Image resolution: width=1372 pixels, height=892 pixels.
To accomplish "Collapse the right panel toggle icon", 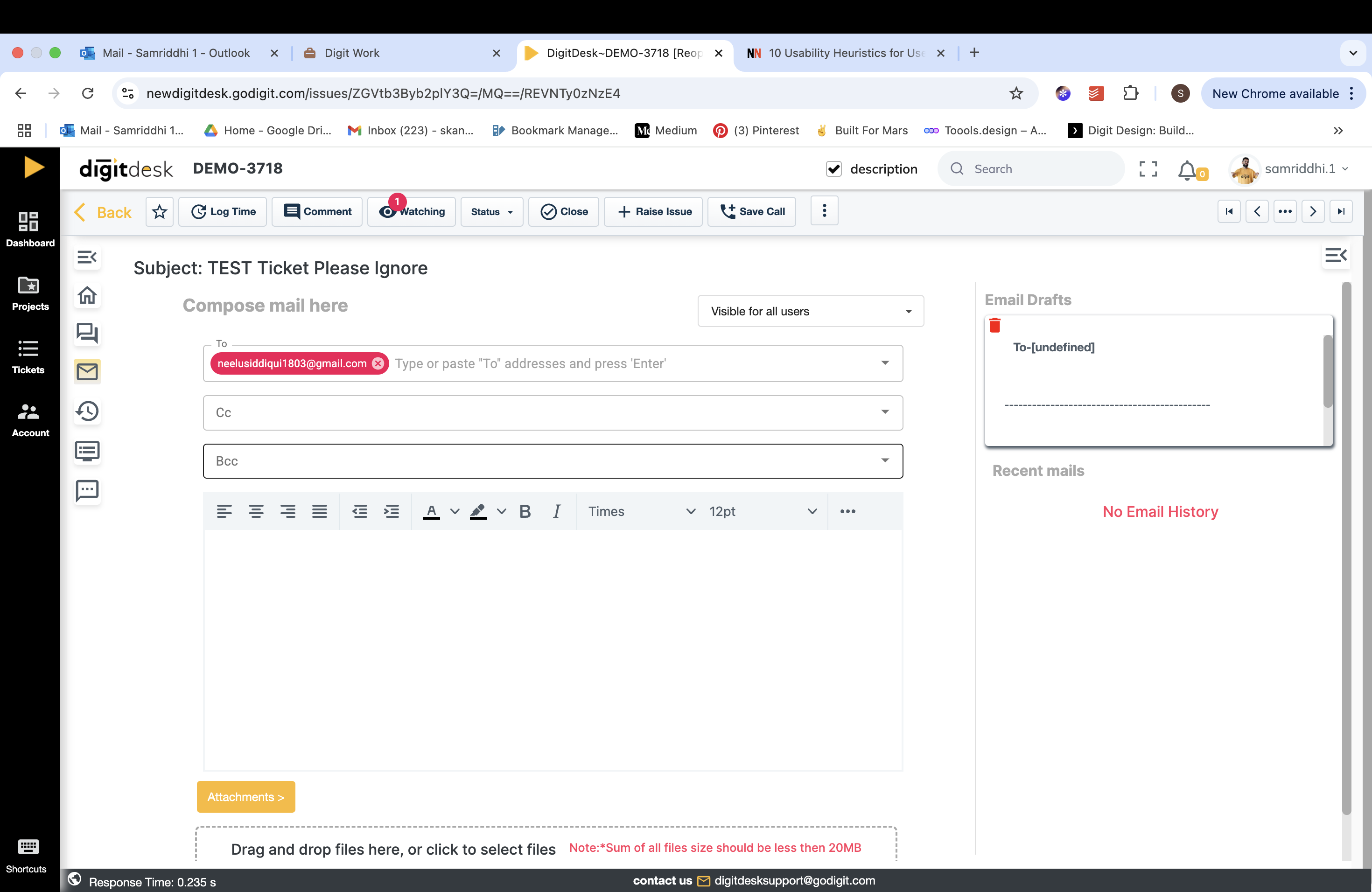I will [x=1336, y=255].
